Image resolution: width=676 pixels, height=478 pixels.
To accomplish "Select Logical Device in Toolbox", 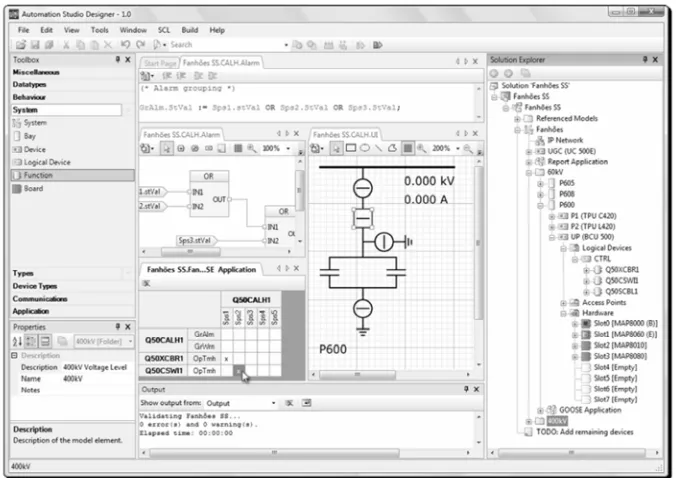I will 47,162.
